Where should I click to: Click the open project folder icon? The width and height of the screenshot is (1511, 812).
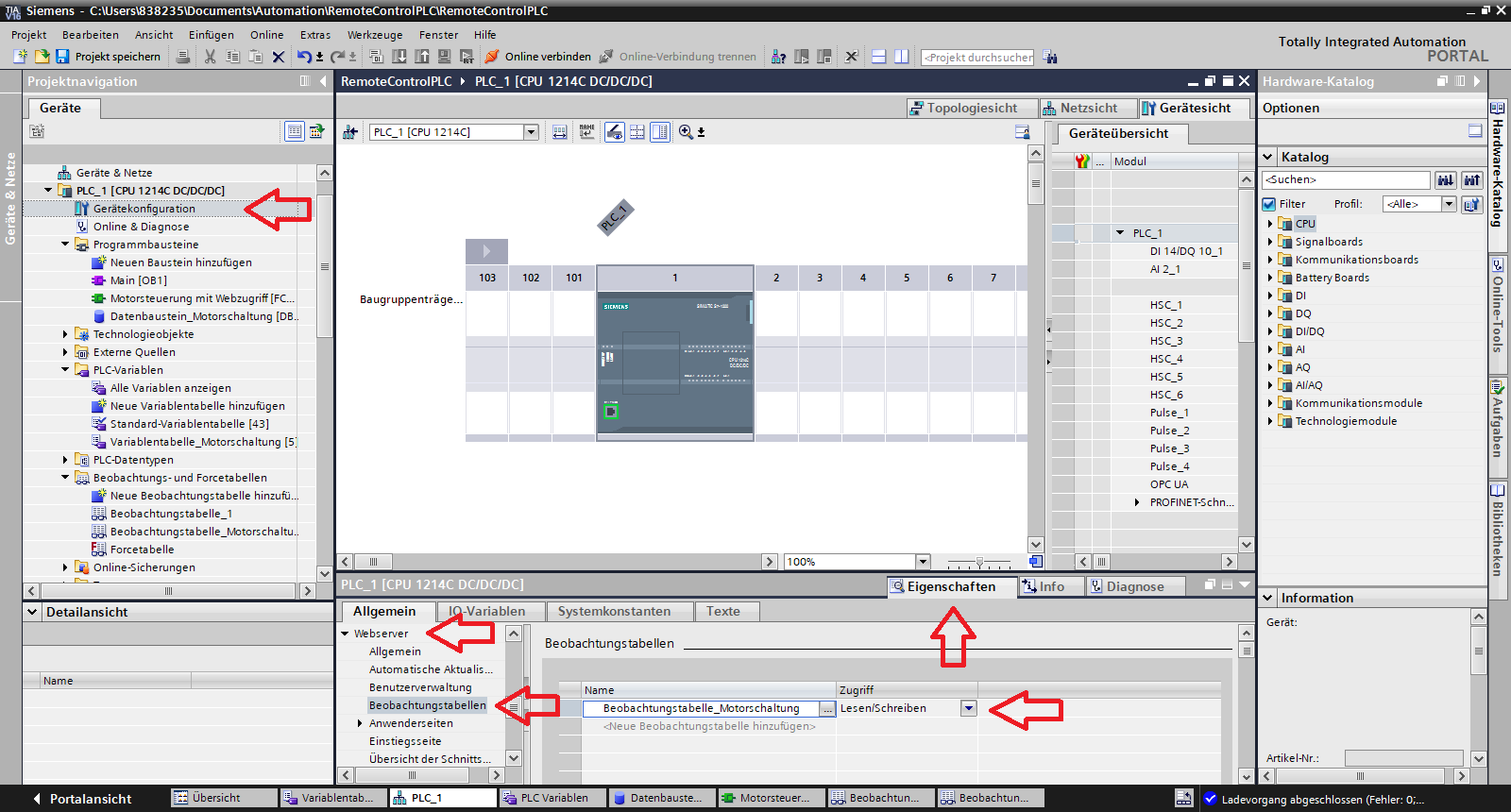click(x=42, y=57)
